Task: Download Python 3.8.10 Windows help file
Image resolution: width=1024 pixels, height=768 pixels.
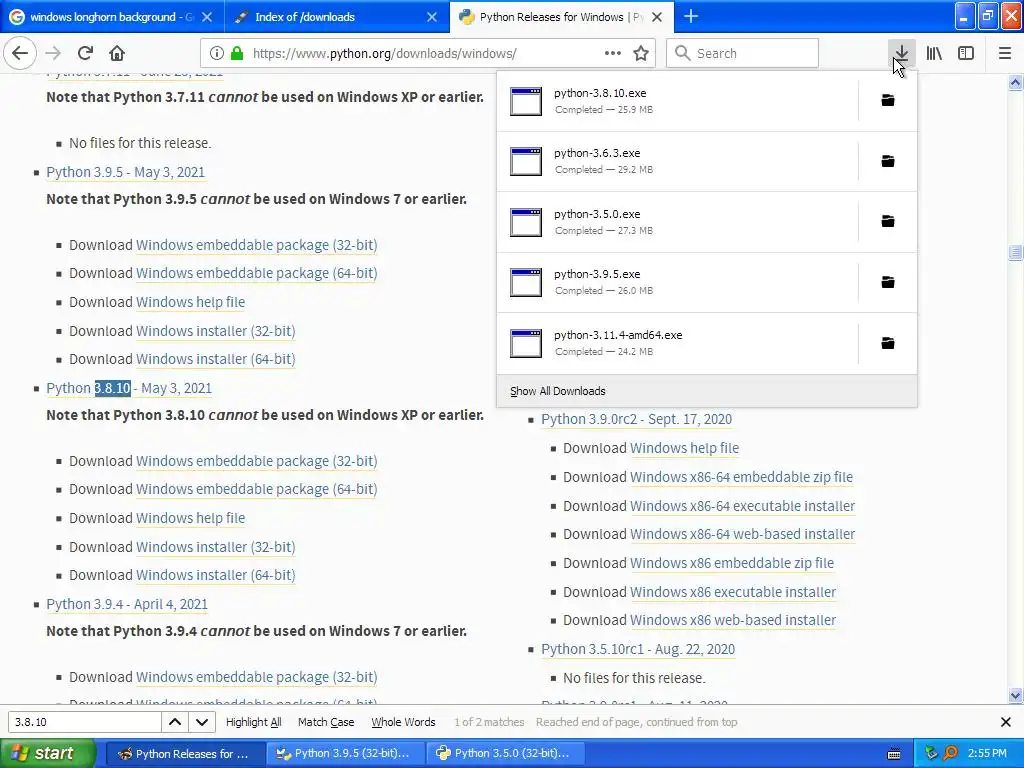Action: point(190,518)
